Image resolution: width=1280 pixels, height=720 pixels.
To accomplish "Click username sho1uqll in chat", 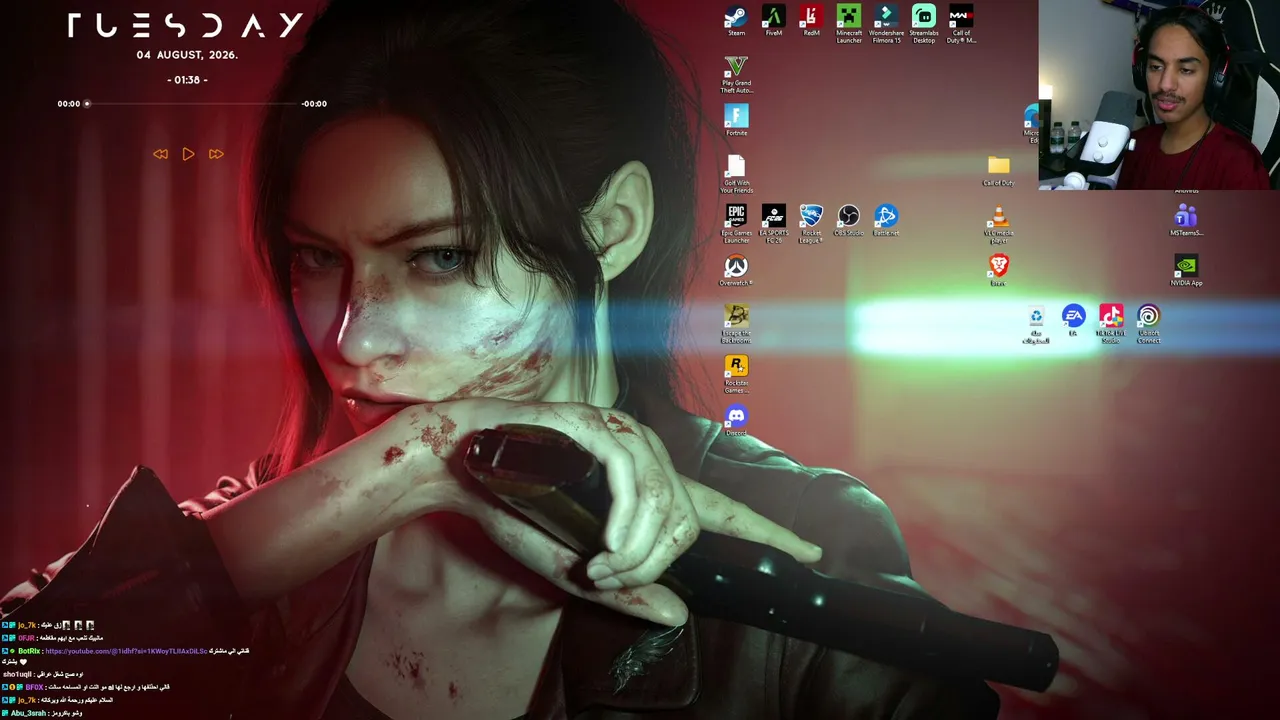I will pos(19,674).
